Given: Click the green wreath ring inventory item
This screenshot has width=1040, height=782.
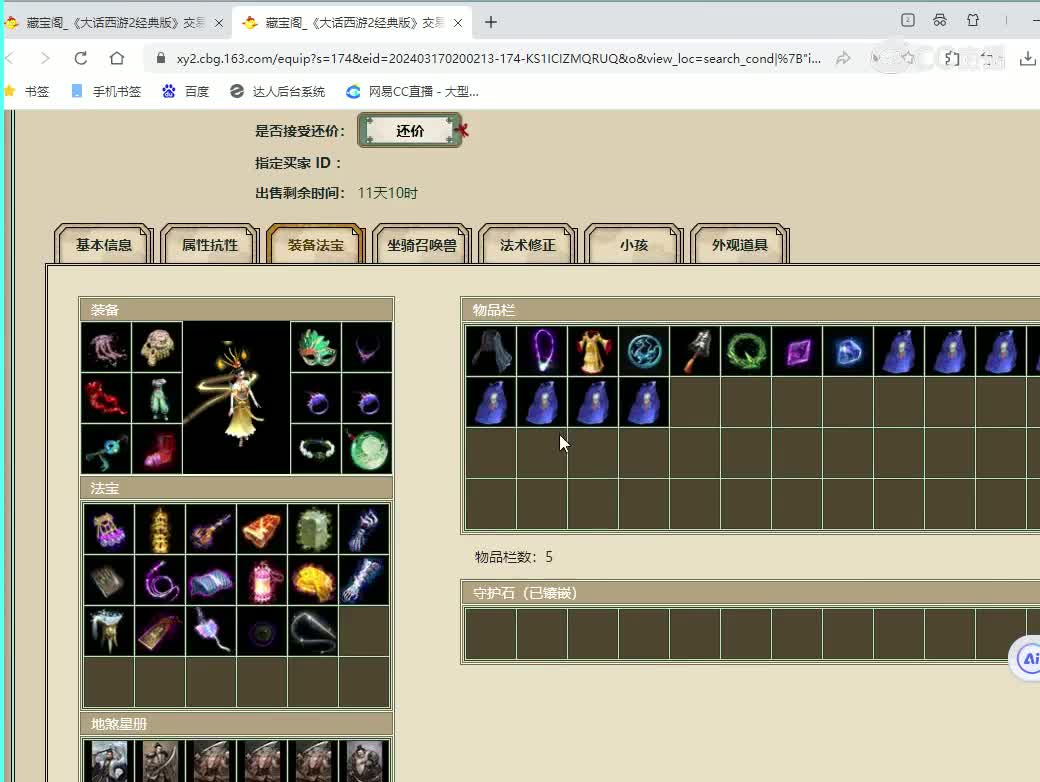Looking at the screenshot, I should click(746, 350).
